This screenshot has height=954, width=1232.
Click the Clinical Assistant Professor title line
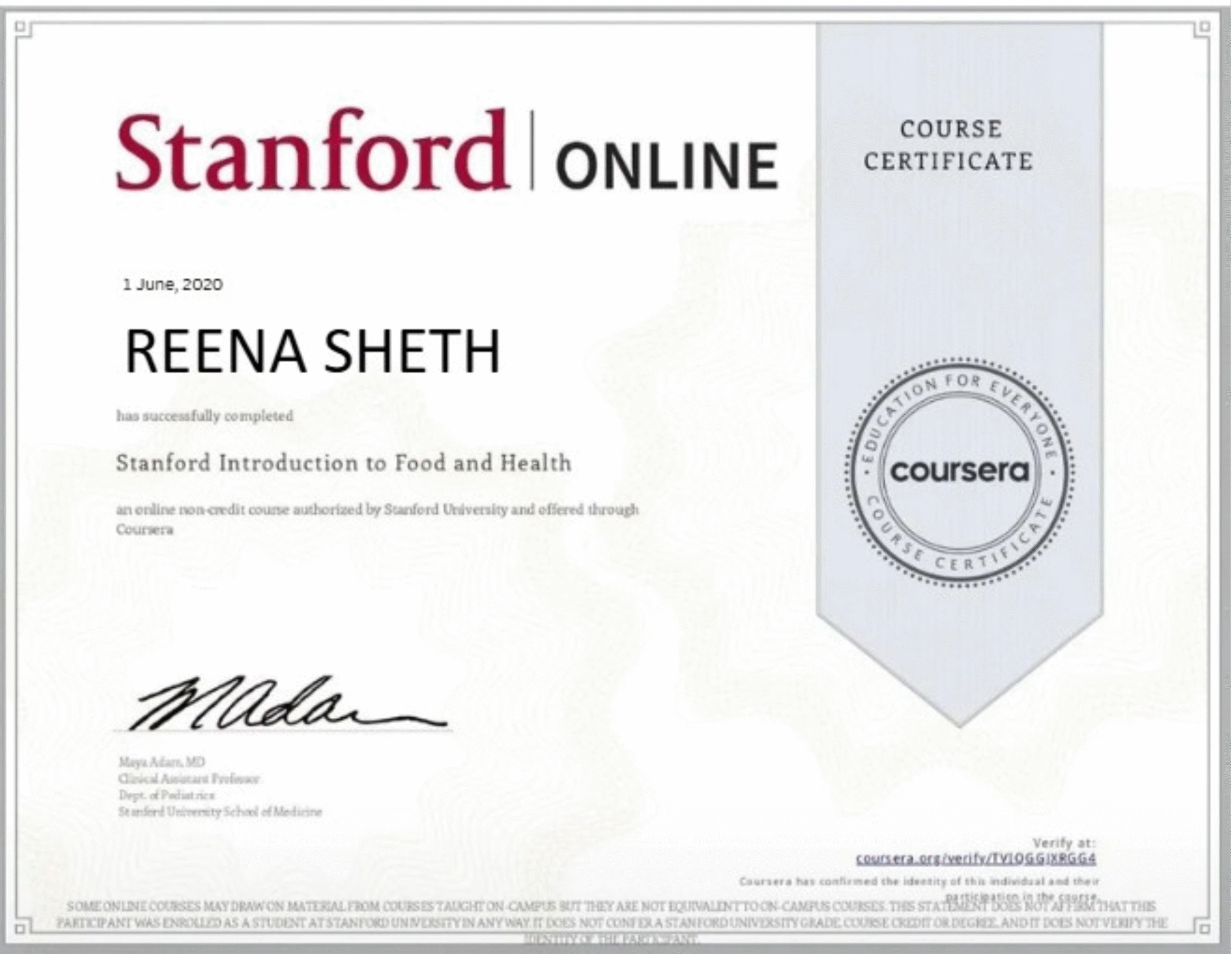click(189, 779)
